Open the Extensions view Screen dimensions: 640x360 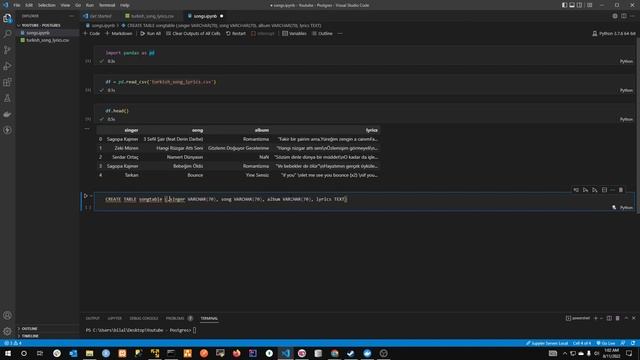pyautogui.click(x=7, y=82)
